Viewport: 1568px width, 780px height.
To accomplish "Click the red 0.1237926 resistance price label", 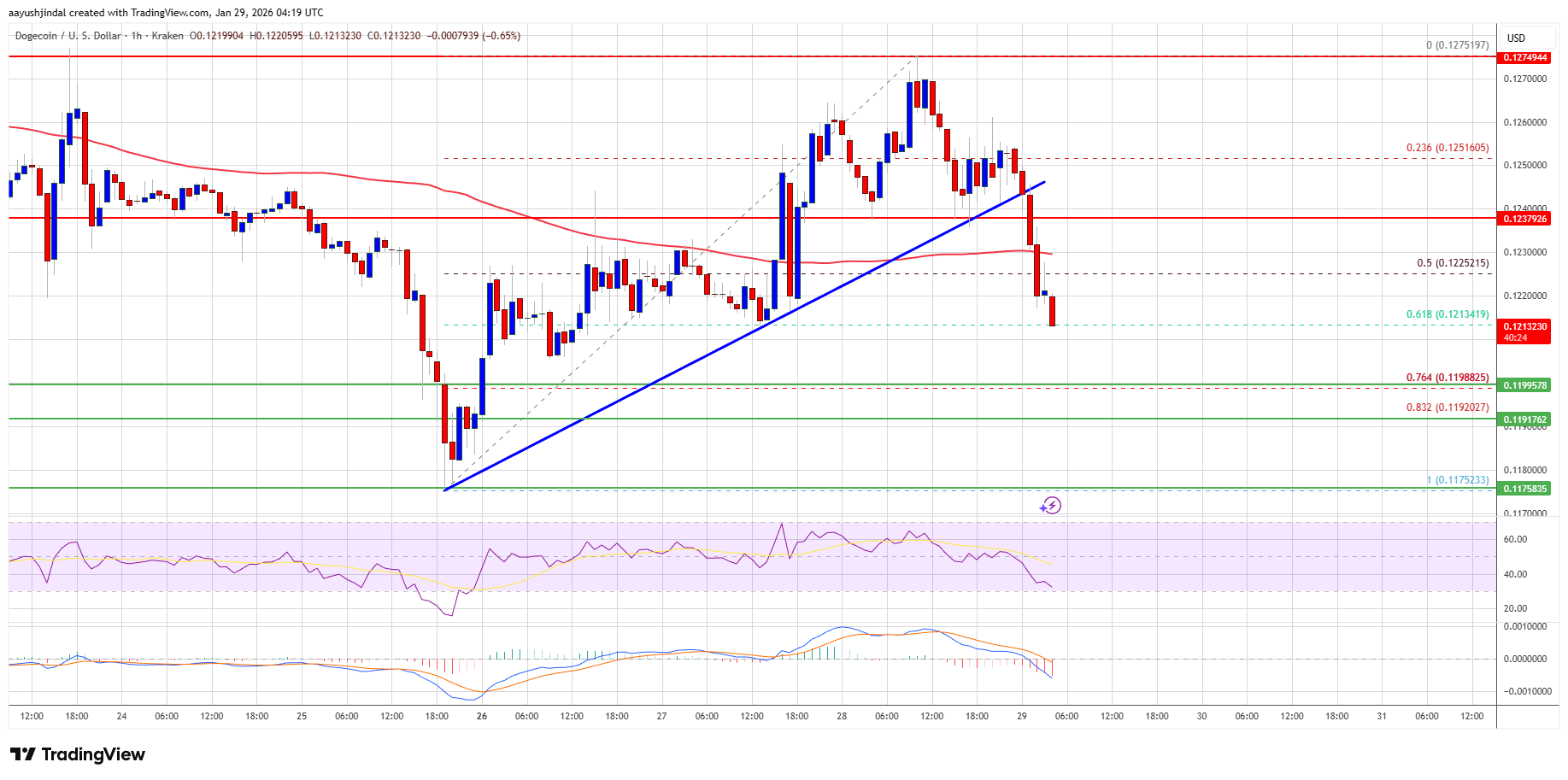I will pyautogui.click(x=1524, y=219).
